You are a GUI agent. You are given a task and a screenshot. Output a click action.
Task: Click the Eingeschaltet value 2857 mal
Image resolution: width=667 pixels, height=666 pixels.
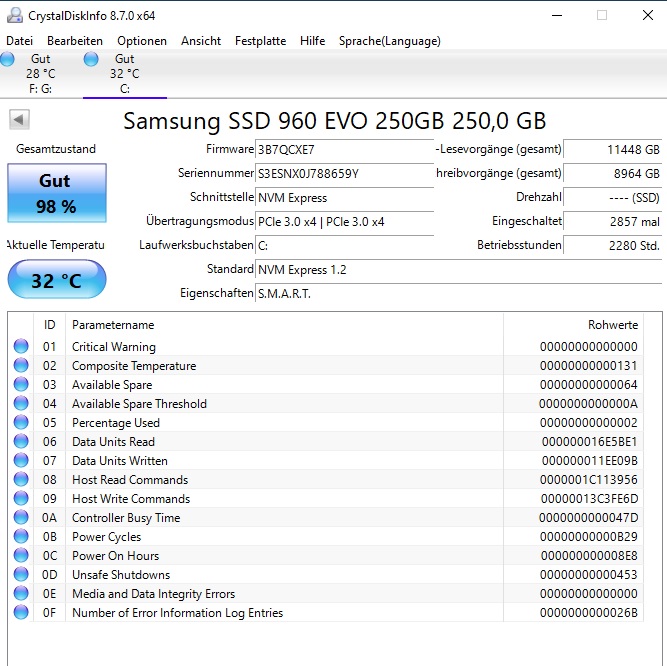point(613,222)
